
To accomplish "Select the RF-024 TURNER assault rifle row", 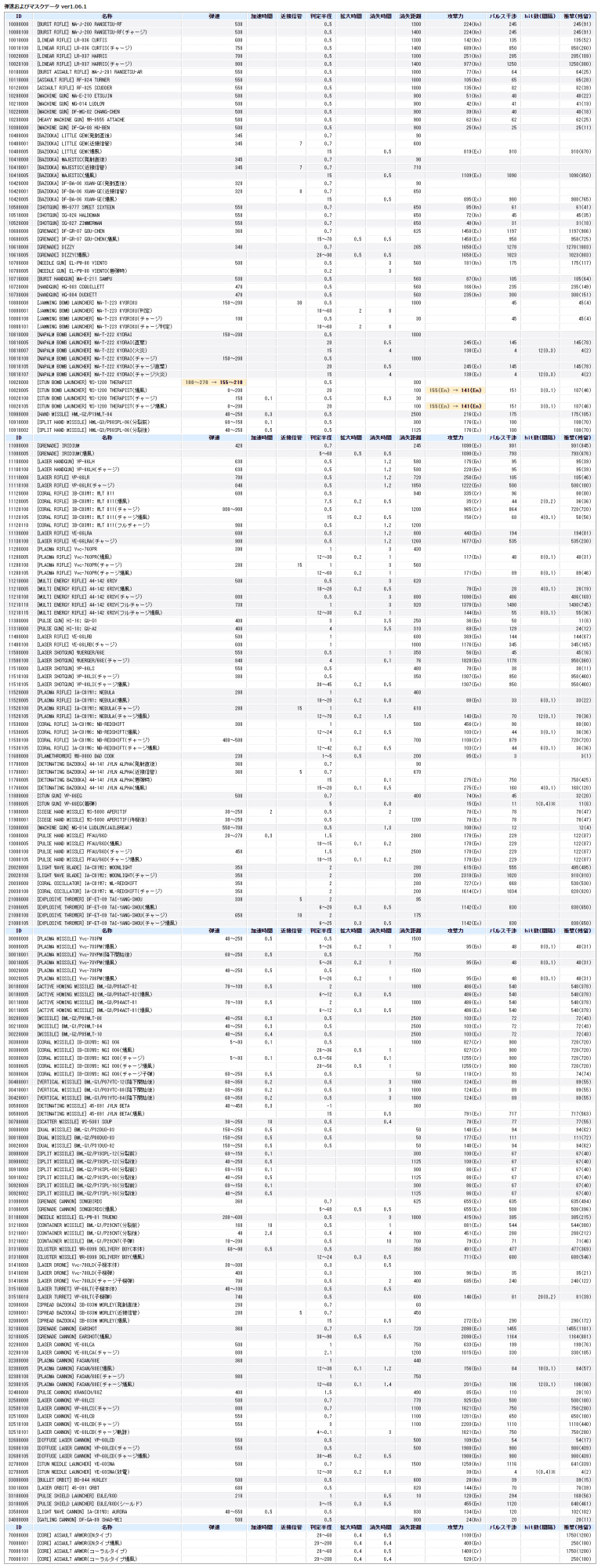I will 300,79.
